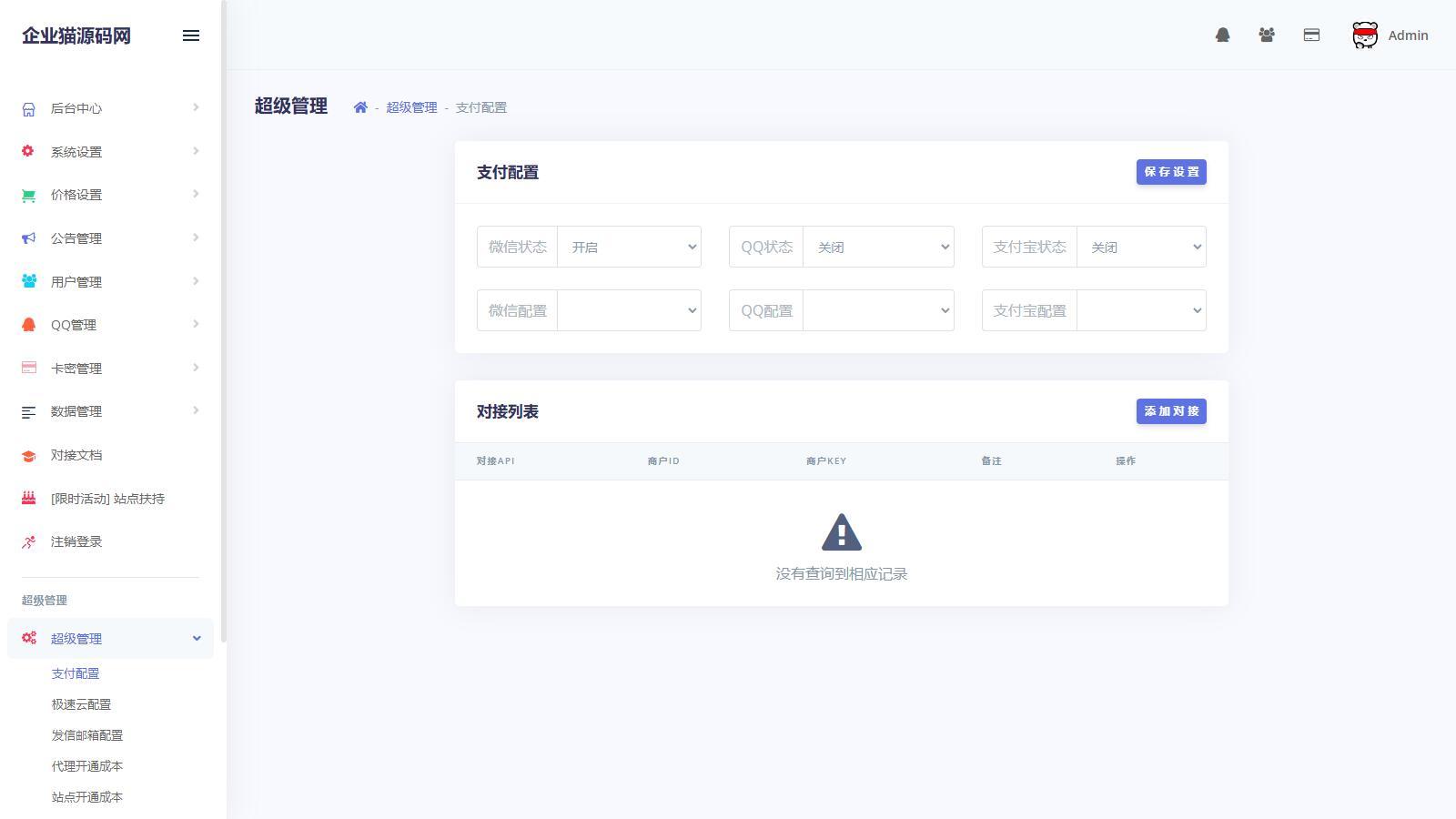Open [限时活动] 站点扶持 menu item
Screen dimensions: 1456x819
(107, 499)
